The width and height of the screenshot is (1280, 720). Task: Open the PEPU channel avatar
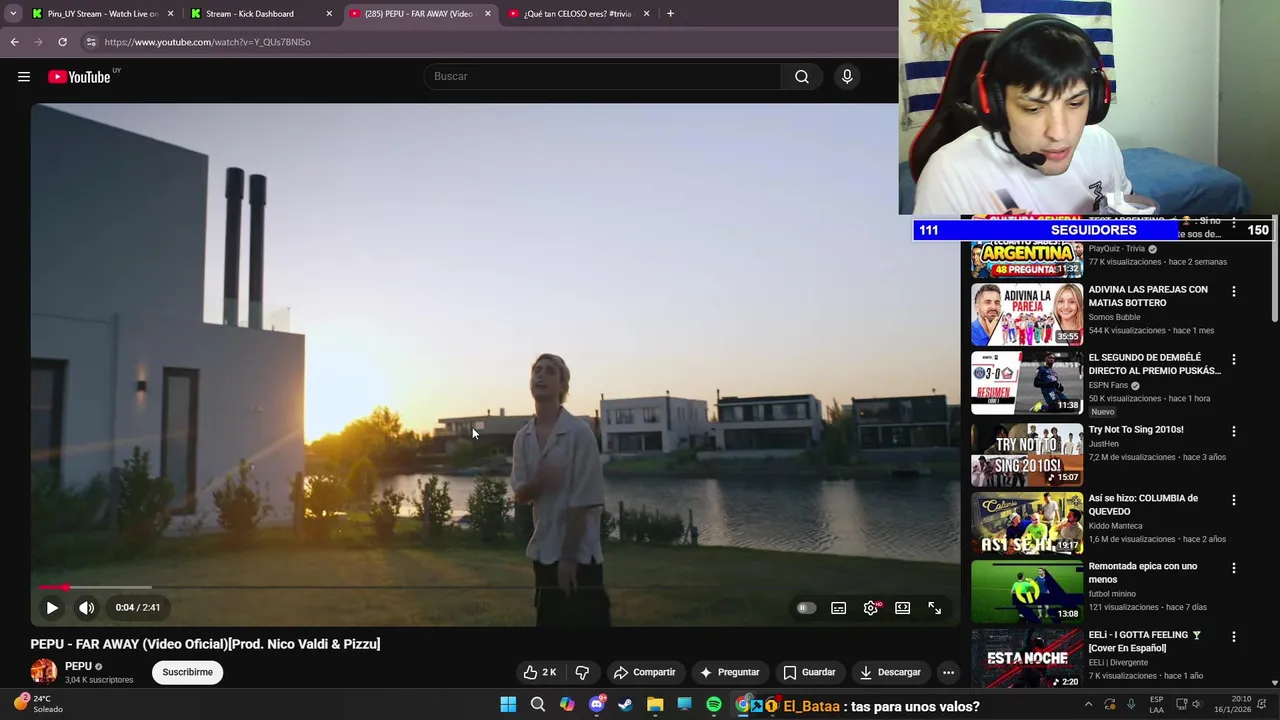click(x=44, y=672)
